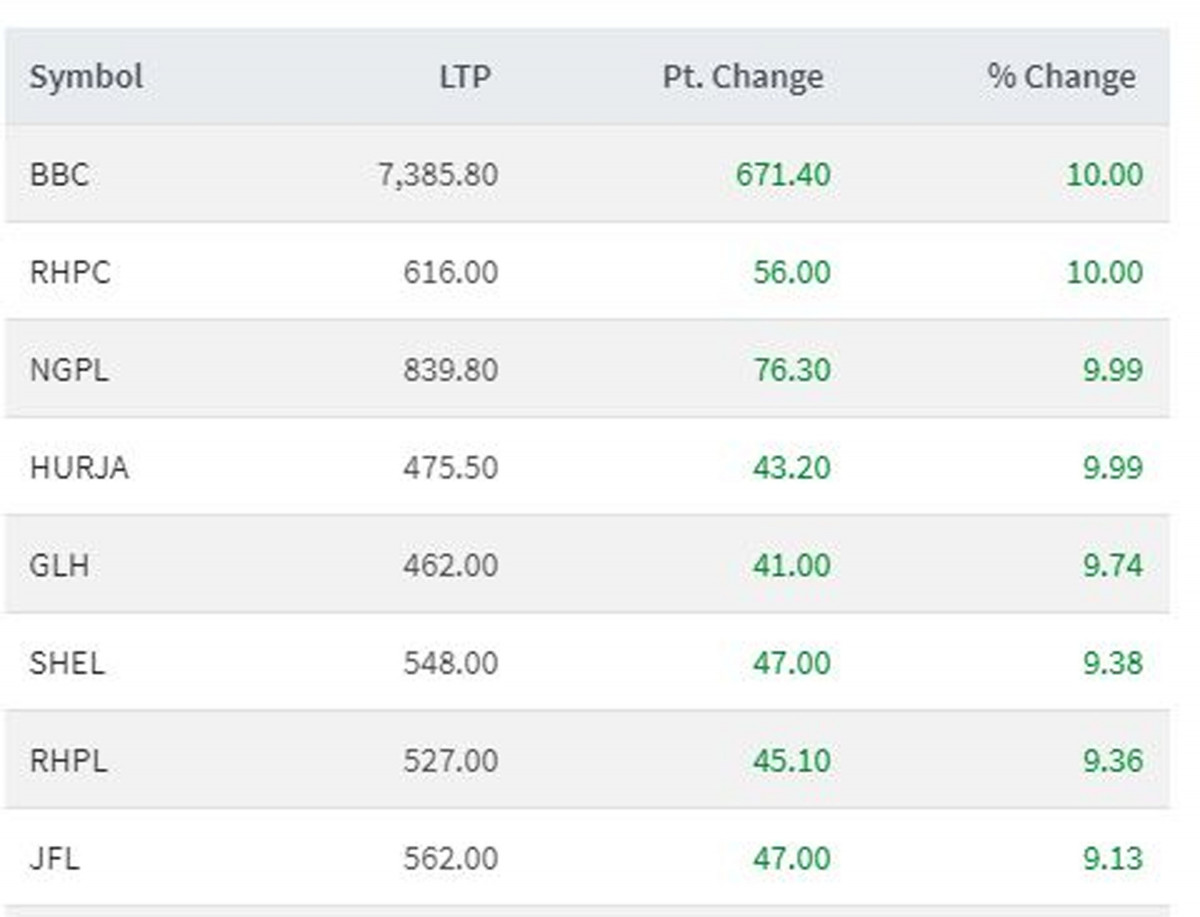Open the RHPC stock symbol
The height and width of the screenshot is (917, 1200).
pos(70,272)
